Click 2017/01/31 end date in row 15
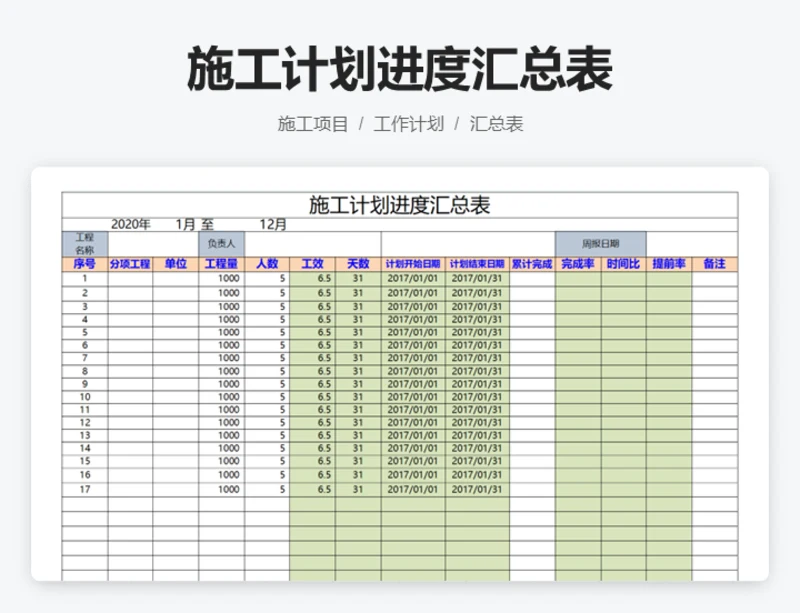The height and width of the screenshot is (613, 800). click(477, 461)
